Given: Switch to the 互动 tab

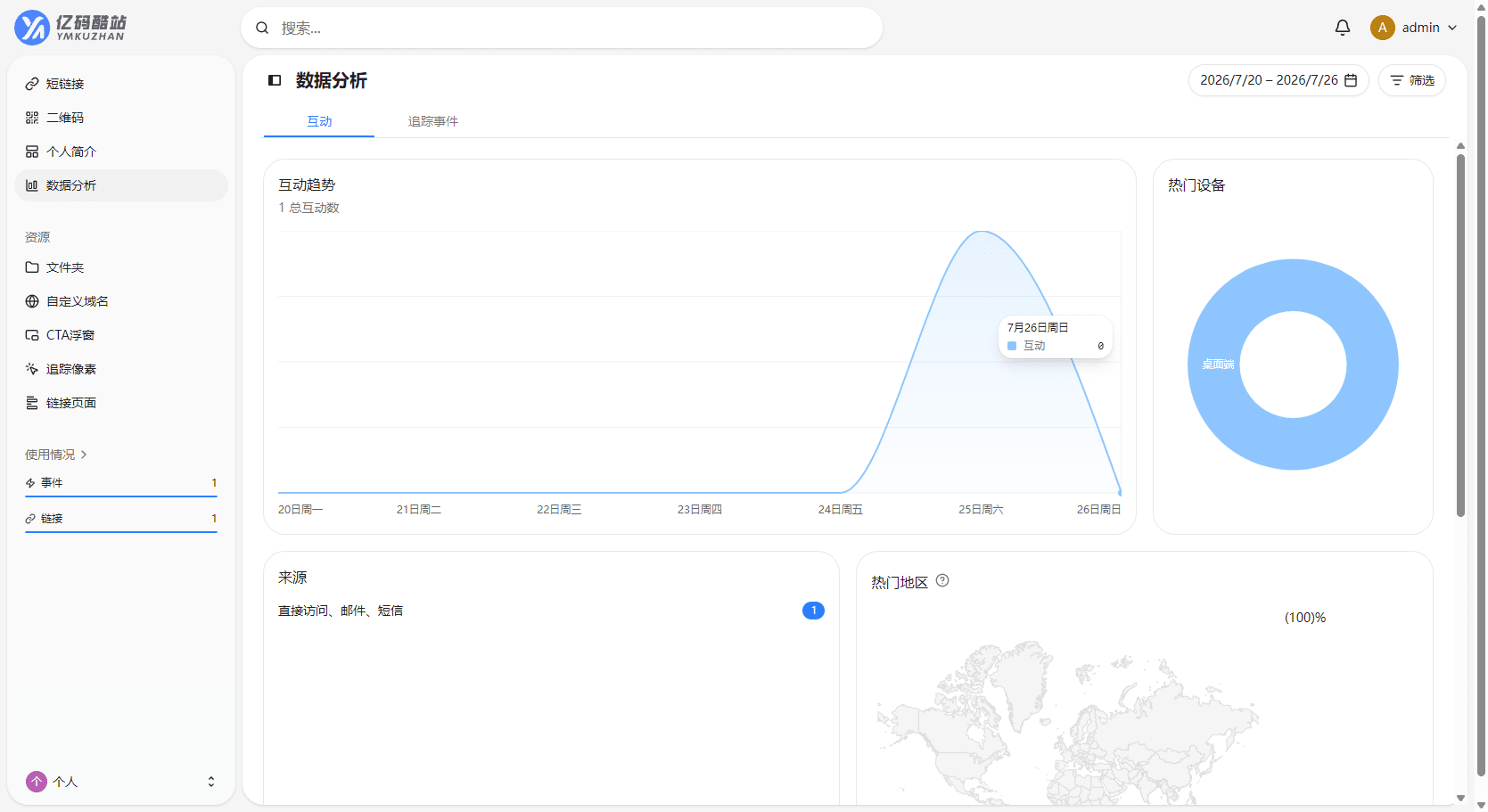Looking at the screenshot, I should [319, 121].
